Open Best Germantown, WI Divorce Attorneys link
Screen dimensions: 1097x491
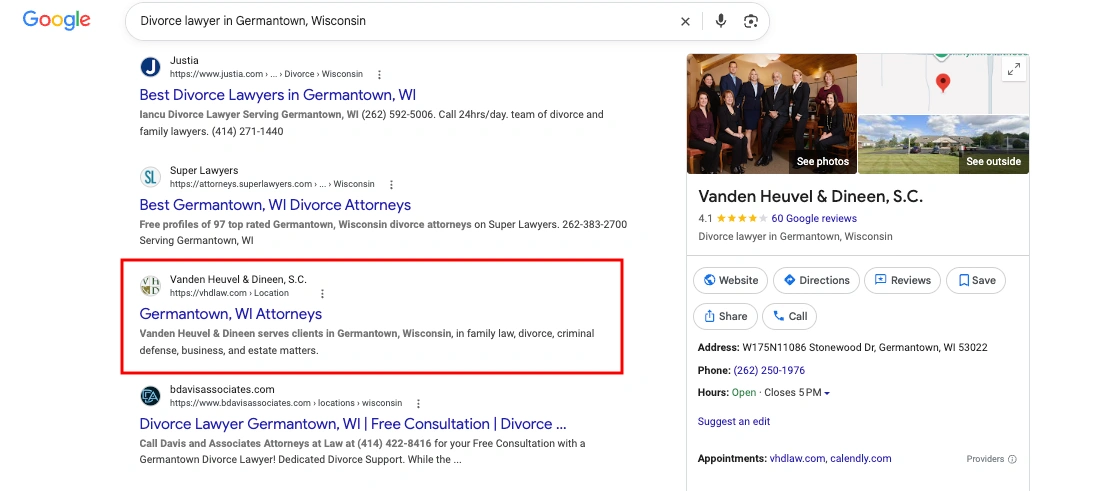[x=275, y=205]
